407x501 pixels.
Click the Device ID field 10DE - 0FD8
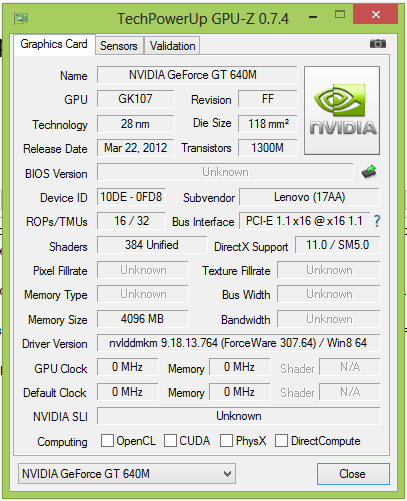pos(131,197)
